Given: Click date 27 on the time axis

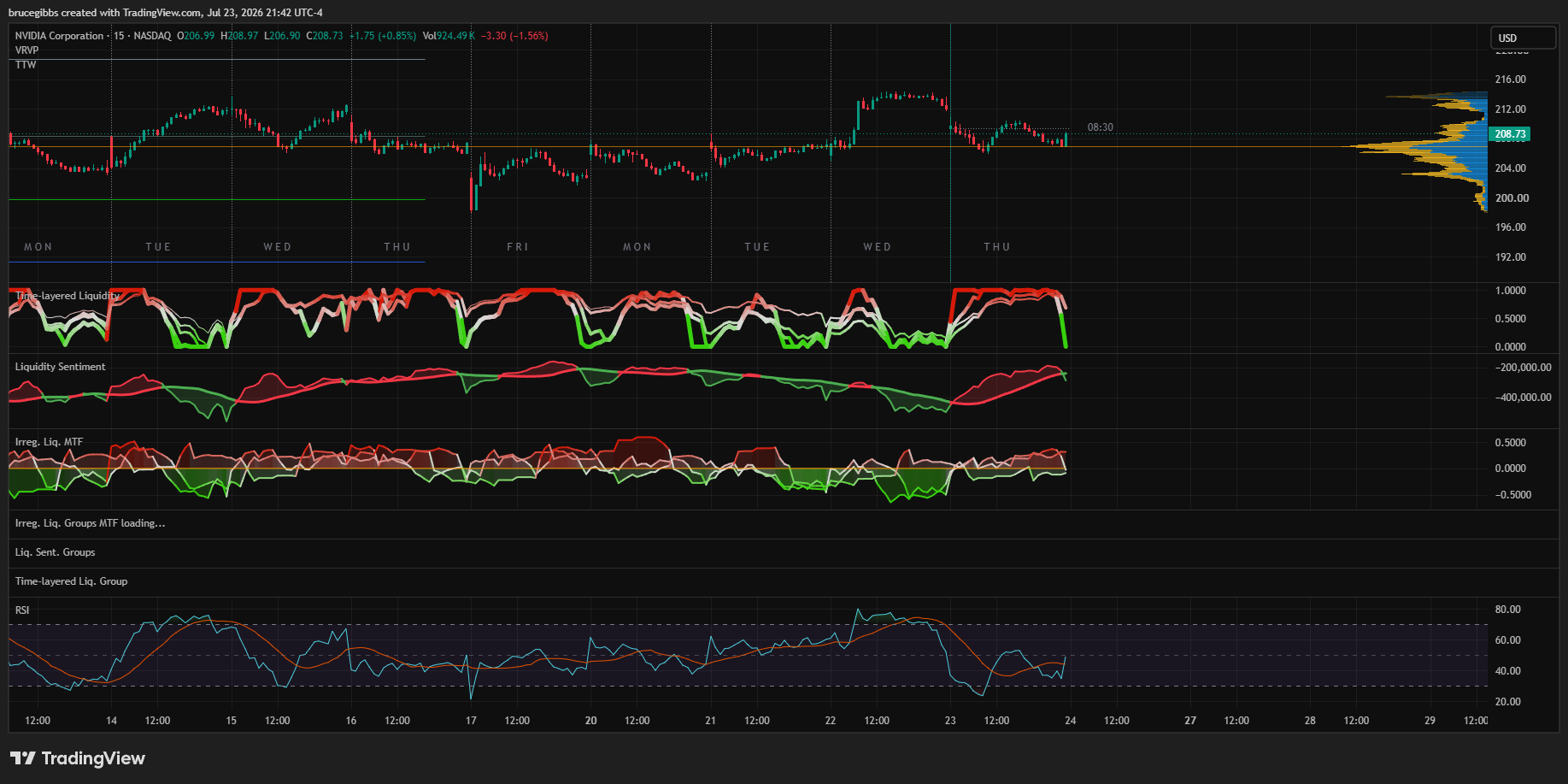Looking at the screenshot, I should [1190, 721].
